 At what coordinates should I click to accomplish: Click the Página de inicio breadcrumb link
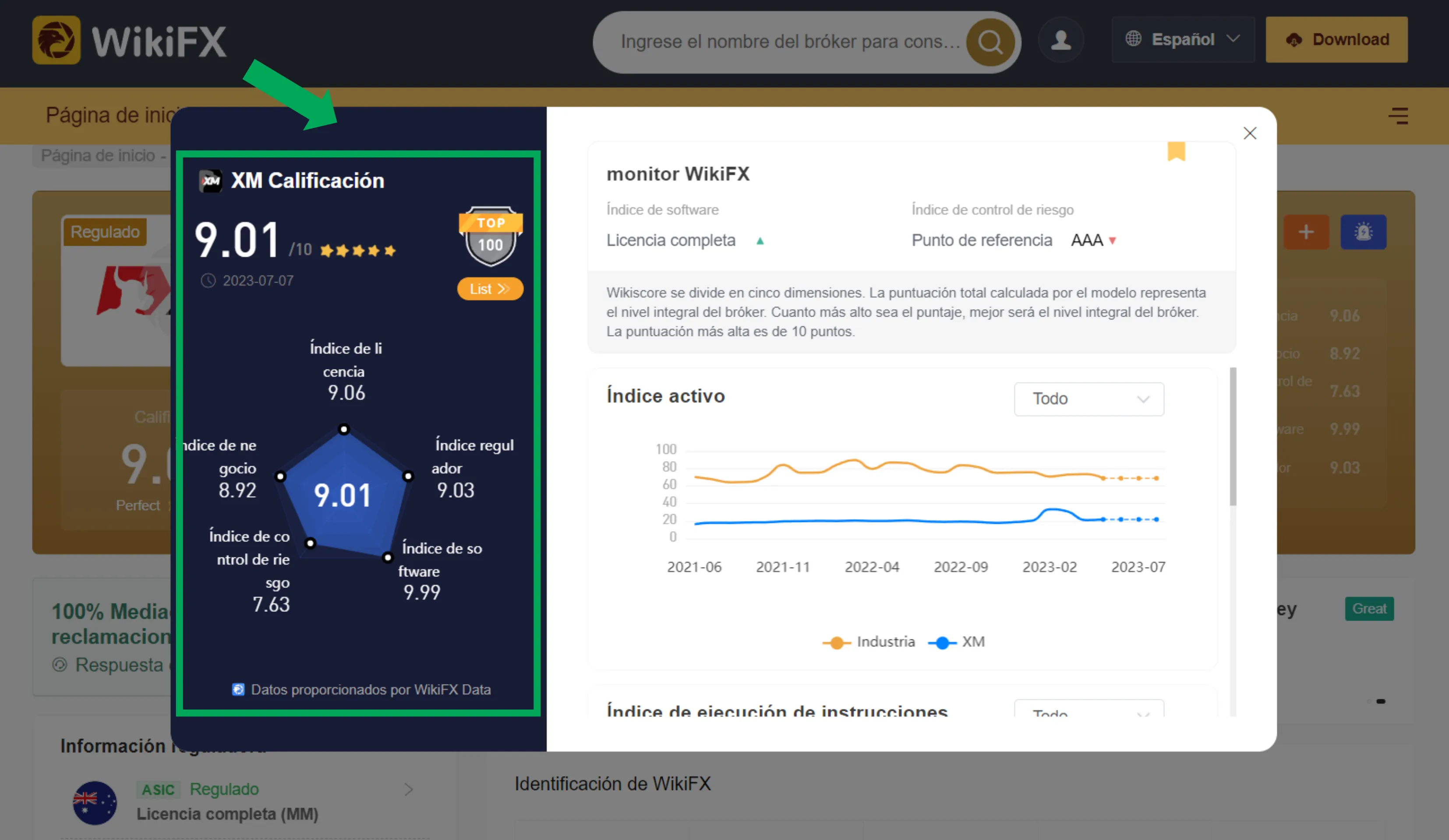[98, 155]
